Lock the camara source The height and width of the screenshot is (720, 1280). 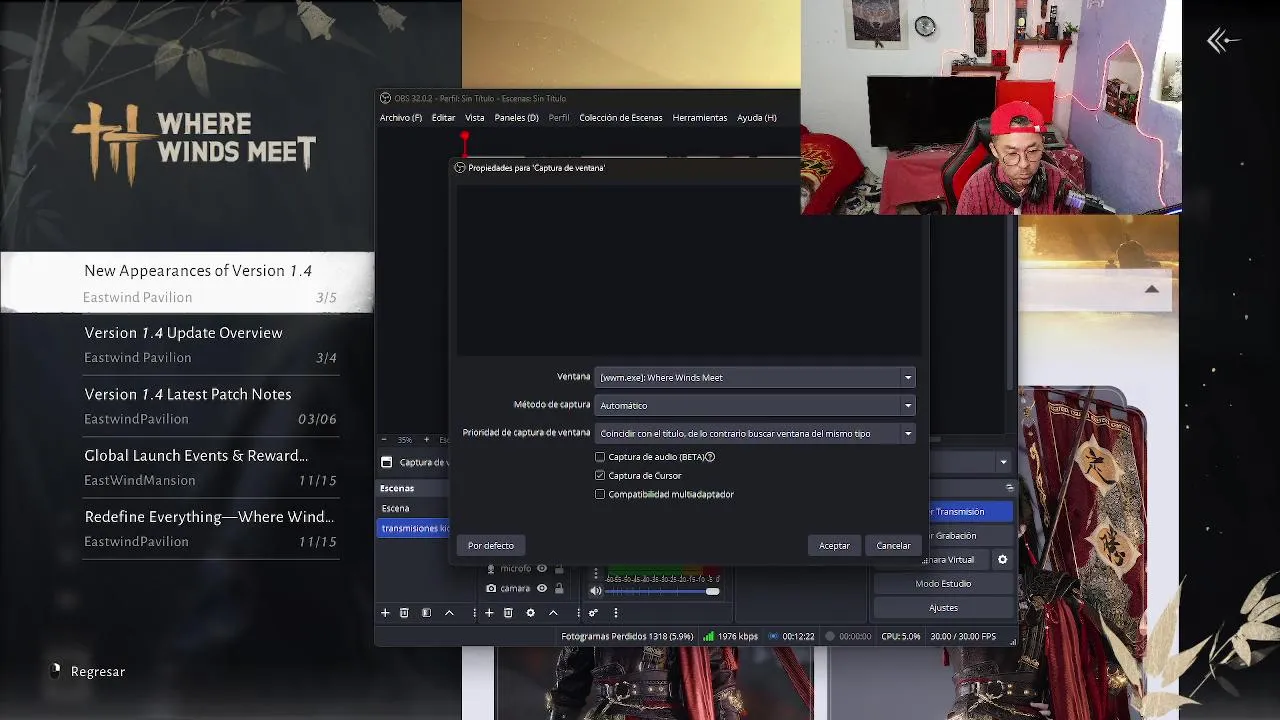click(x=559, y=589)
